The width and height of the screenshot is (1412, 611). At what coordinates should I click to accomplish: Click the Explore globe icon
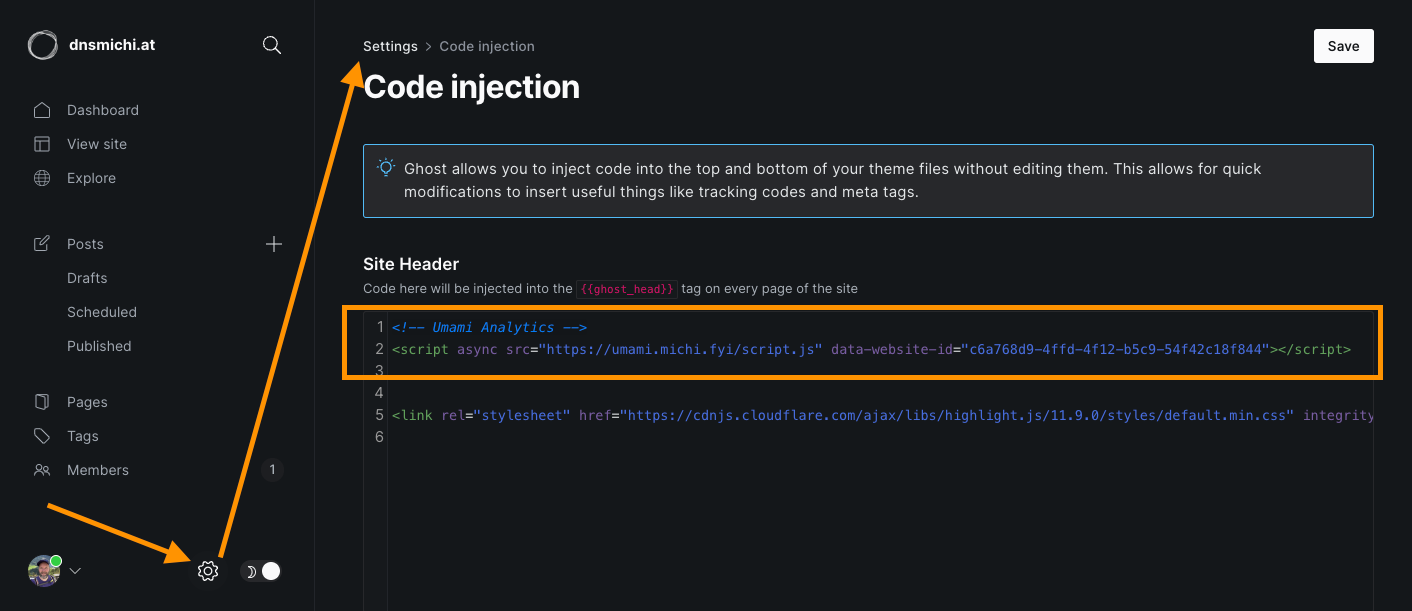click(x=42, y=178)
